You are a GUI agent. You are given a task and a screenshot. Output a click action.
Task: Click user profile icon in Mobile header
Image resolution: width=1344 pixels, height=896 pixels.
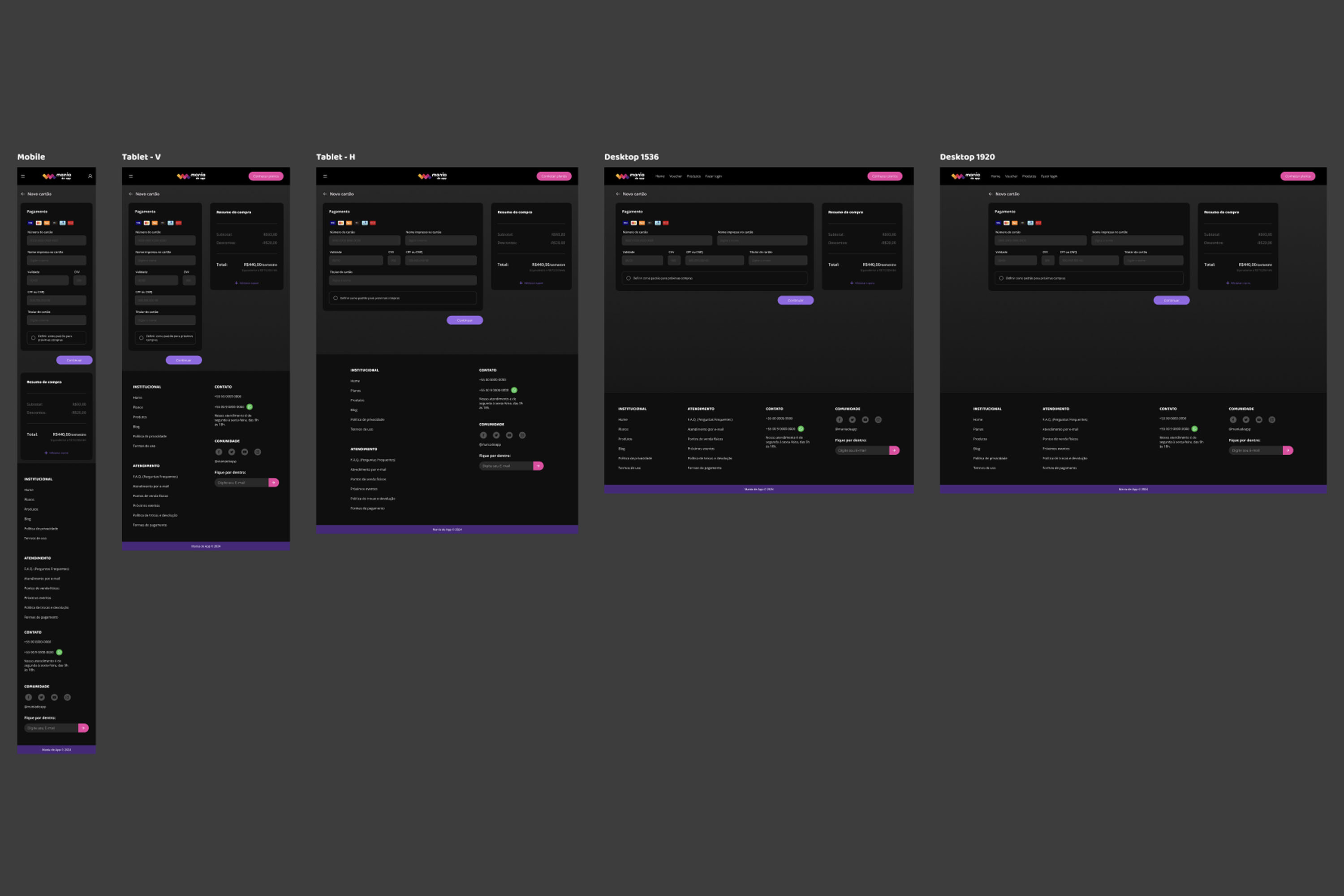point(90,176)
